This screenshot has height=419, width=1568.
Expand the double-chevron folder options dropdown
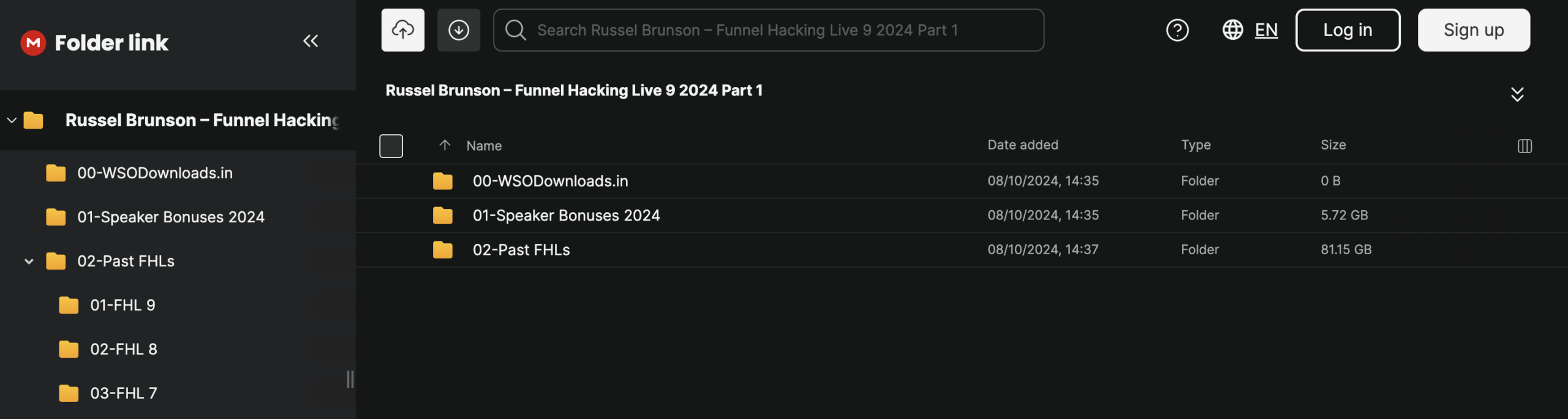pos(1517,94)
